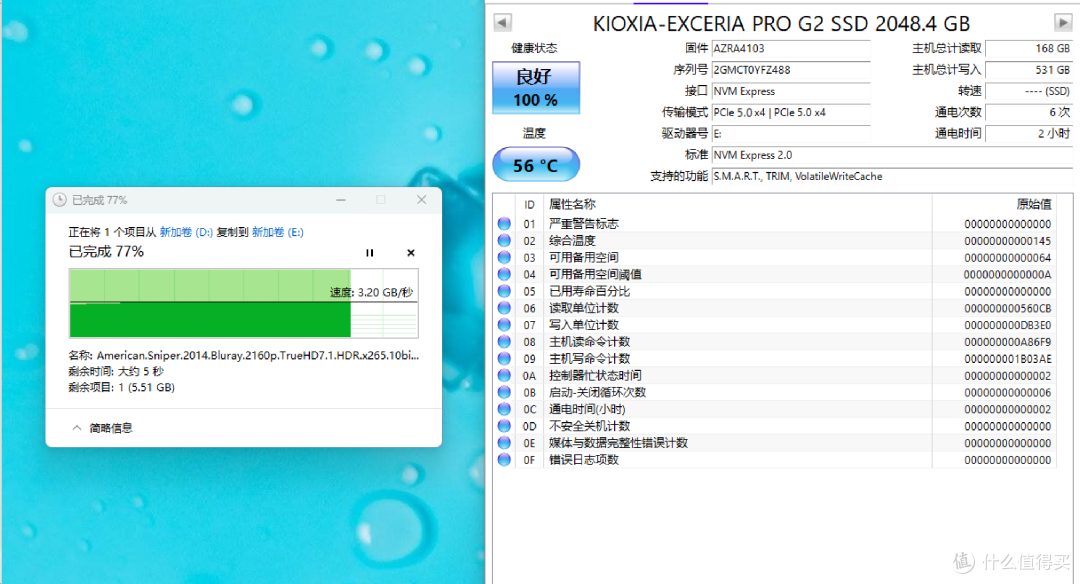Viewport: 1080px width, 584px height.
Task: Select the 写入单位计数 attribute name
Action: 583,325
